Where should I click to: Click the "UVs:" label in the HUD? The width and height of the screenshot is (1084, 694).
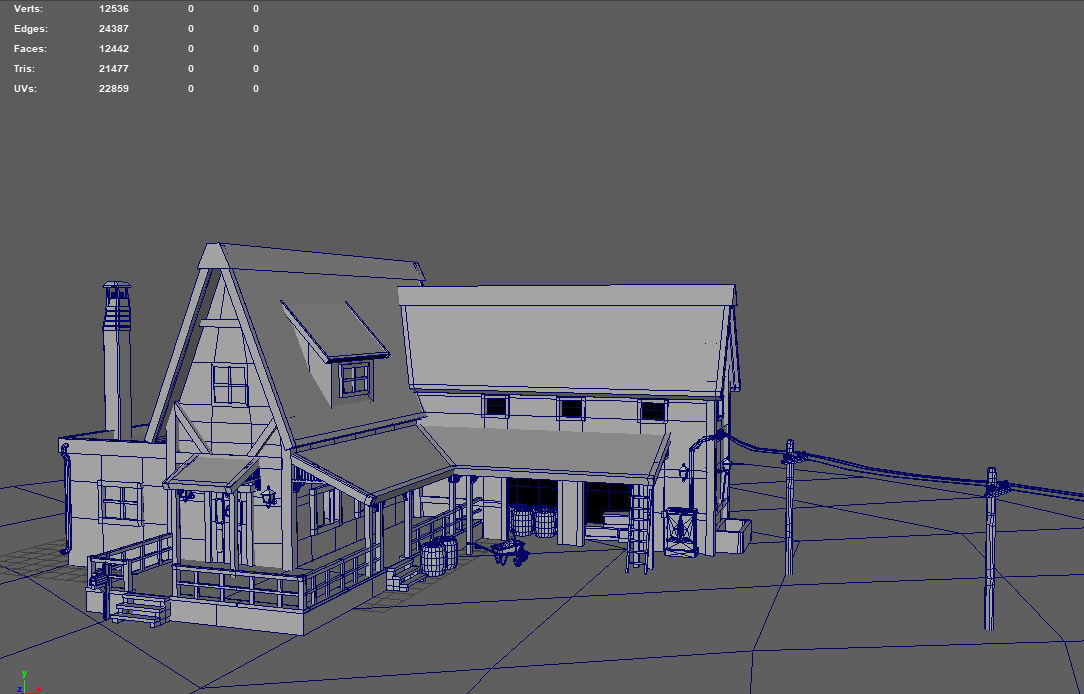pyautogui.click(x=25, y=89)
